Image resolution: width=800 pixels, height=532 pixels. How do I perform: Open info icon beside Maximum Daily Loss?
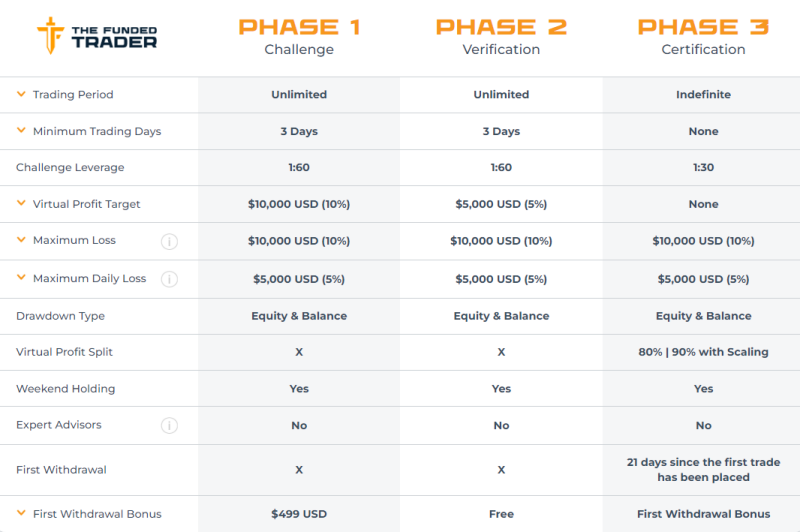coord(170,279)
